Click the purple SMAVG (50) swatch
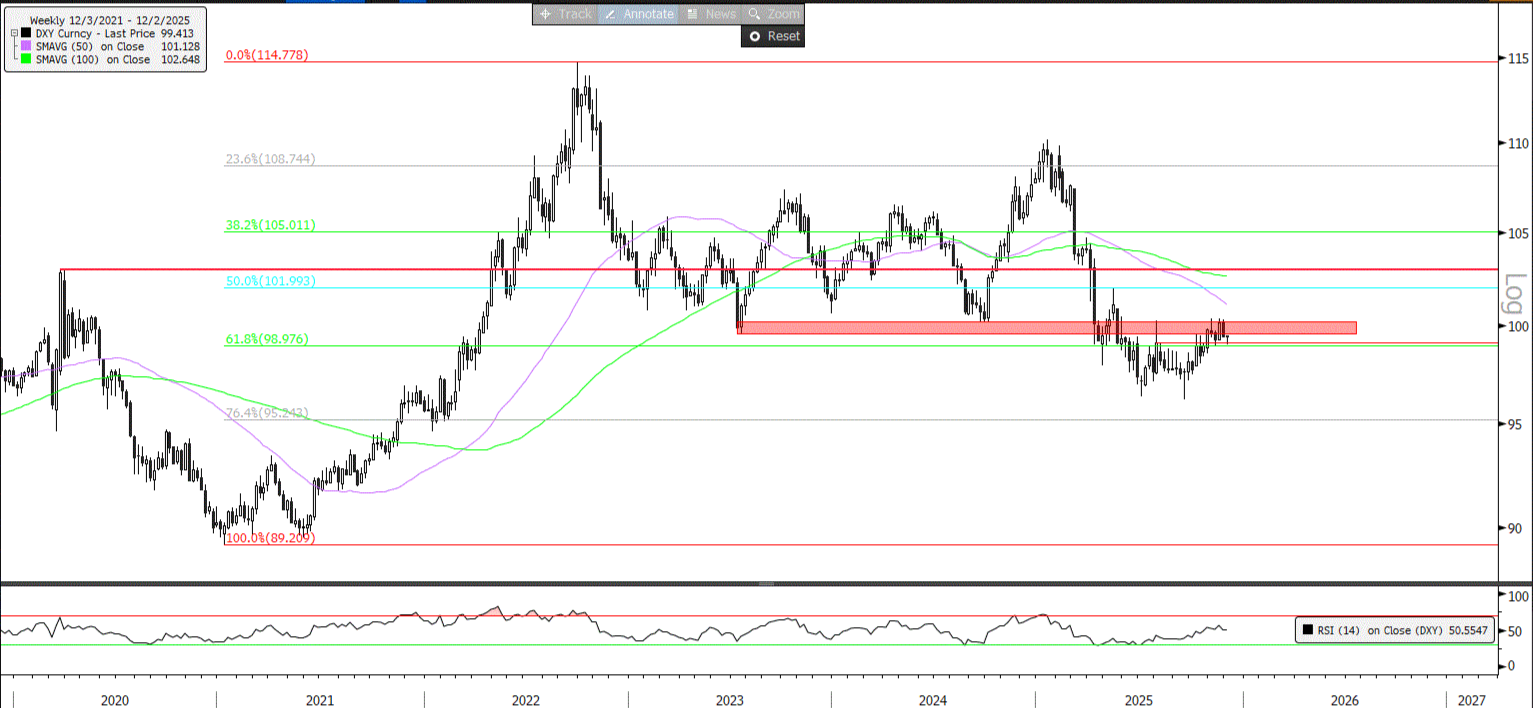The width and height of the screenshot is (1533, 708). [x=26, y=46]
